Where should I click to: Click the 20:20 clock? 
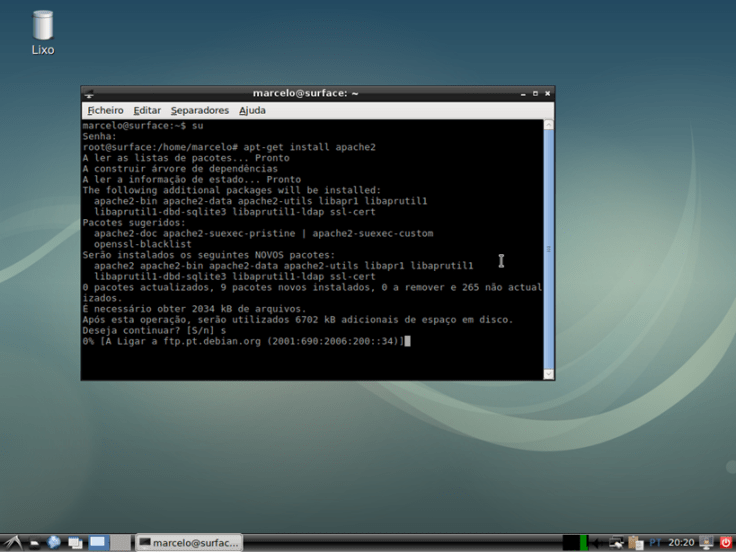(x=681, y=542)
